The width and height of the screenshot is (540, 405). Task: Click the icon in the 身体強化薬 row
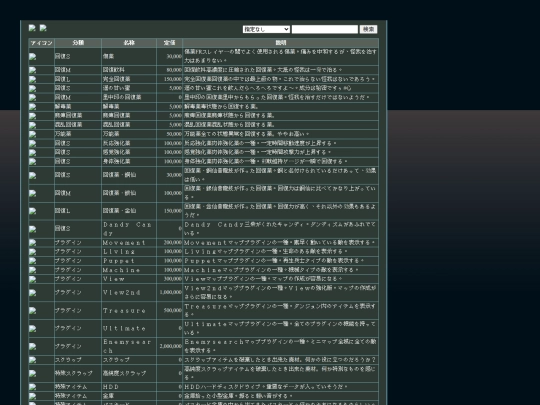point(32,162)
